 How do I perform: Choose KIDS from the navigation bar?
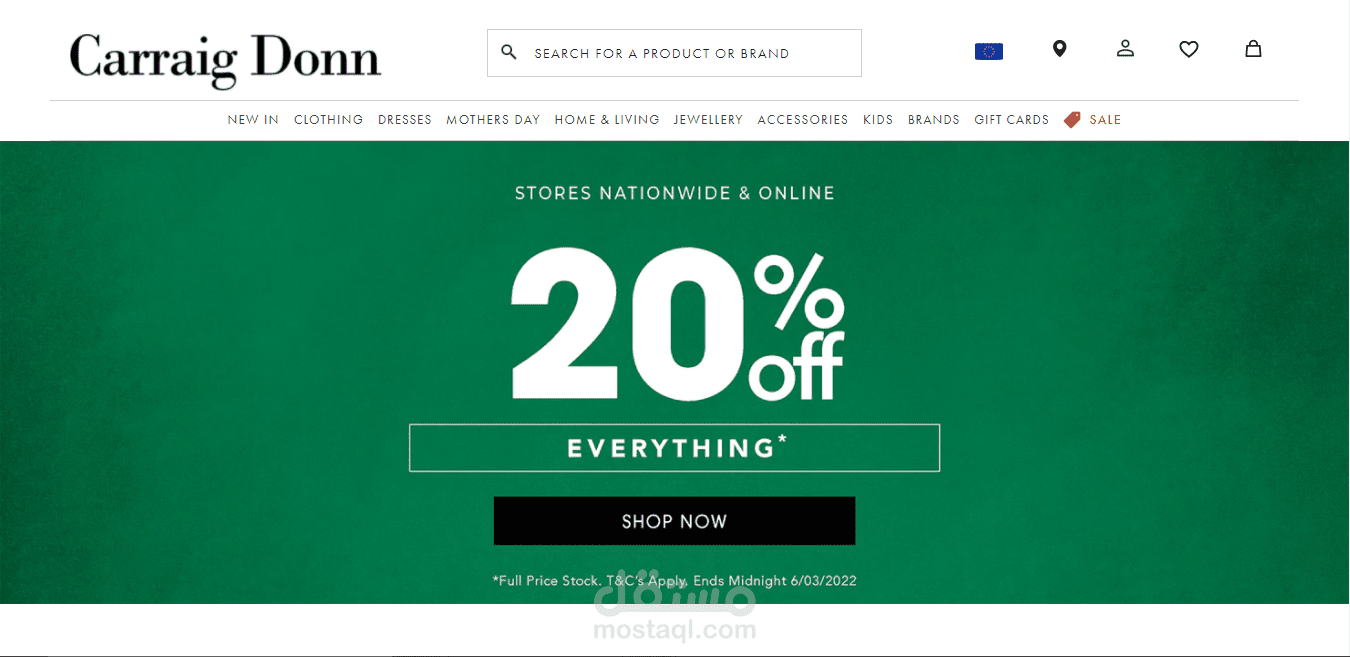(x=878, y=120)
